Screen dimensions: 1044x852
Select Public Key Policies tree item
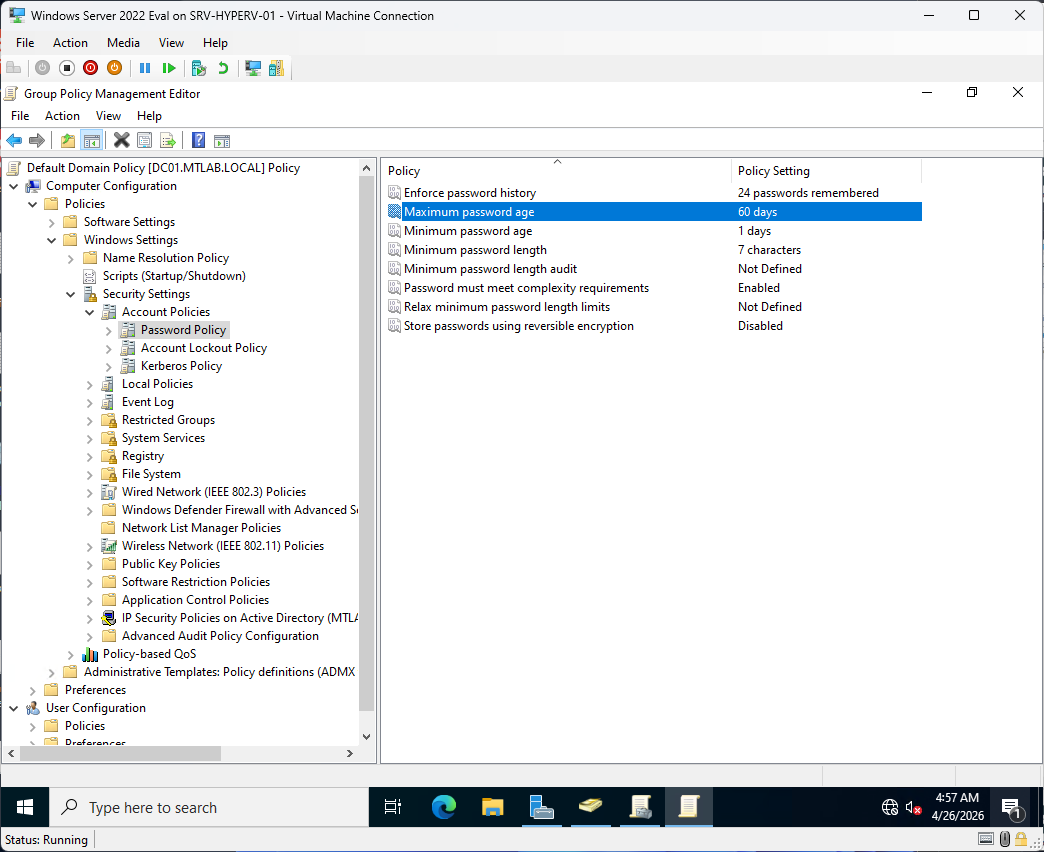pyautogui.click(x=170, y=564)
